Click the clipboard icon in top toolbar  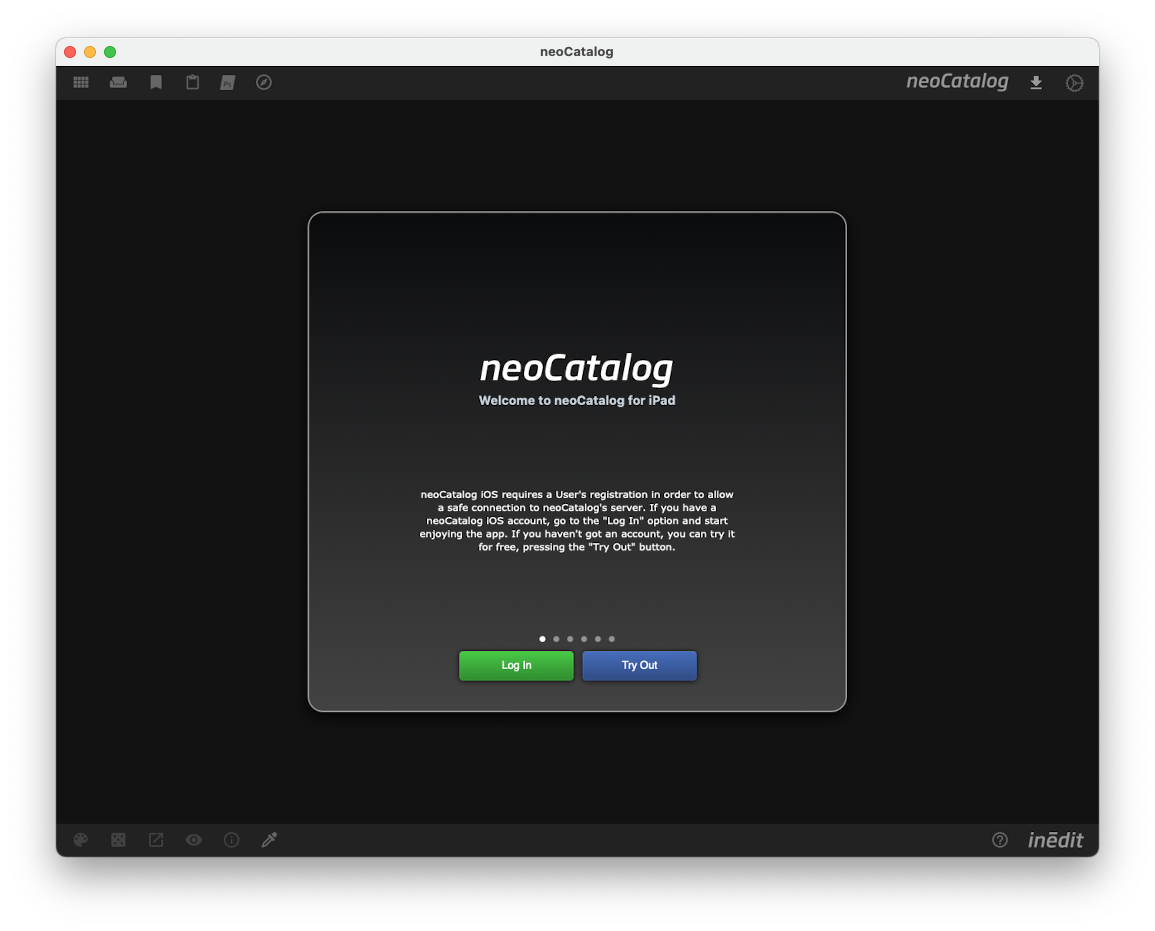(x=192, y=82)
